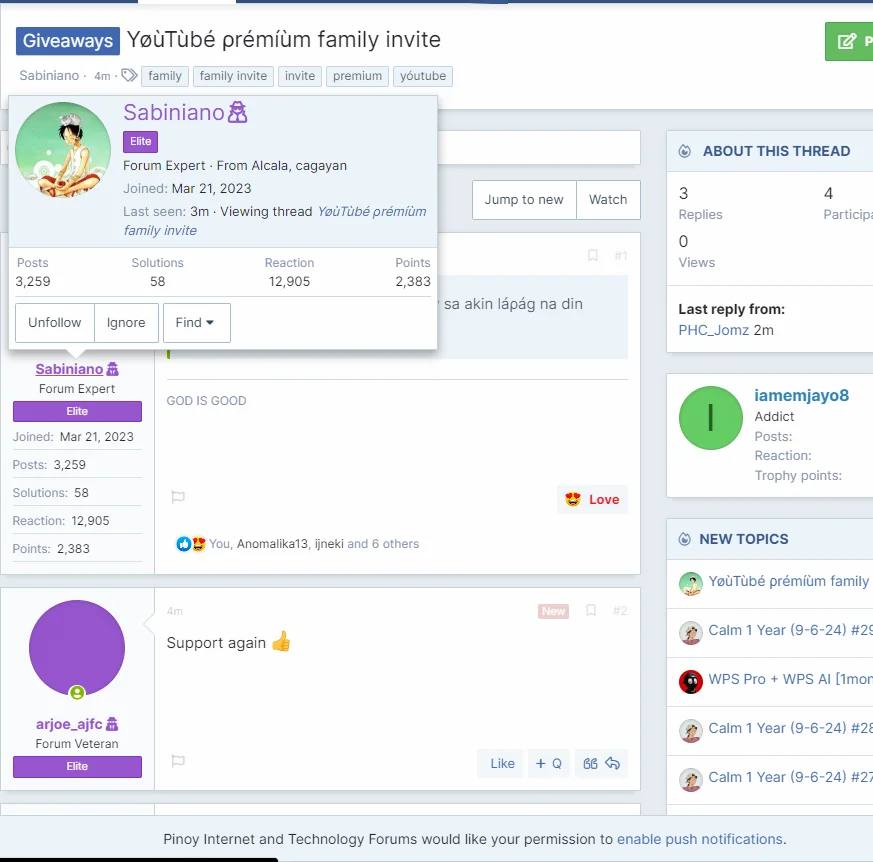873x862 pixels.
Task: Click the About This Thread header icon
Action: 685,151
